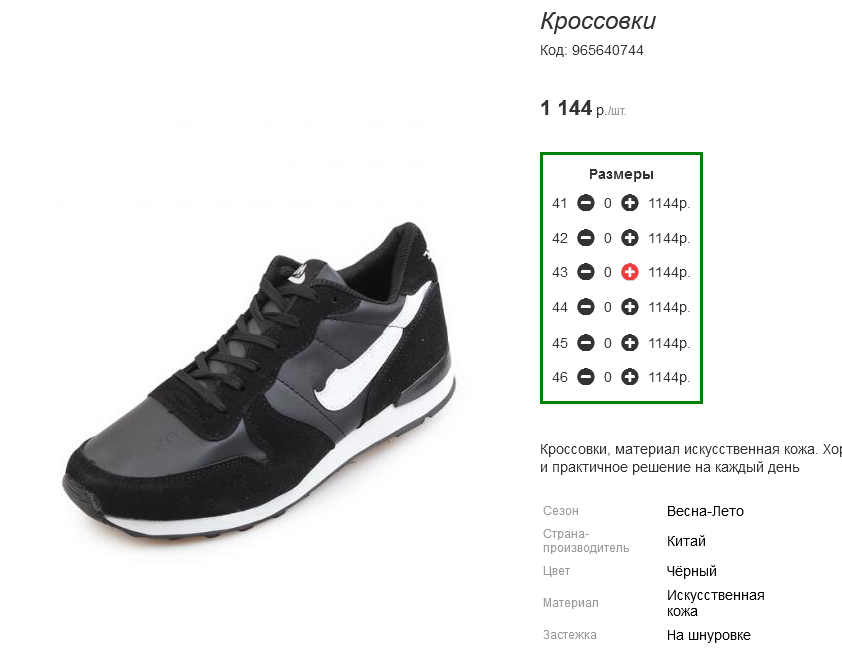Decrease quantity for size 45
This screenshot has height=657, width=842.
585,343
